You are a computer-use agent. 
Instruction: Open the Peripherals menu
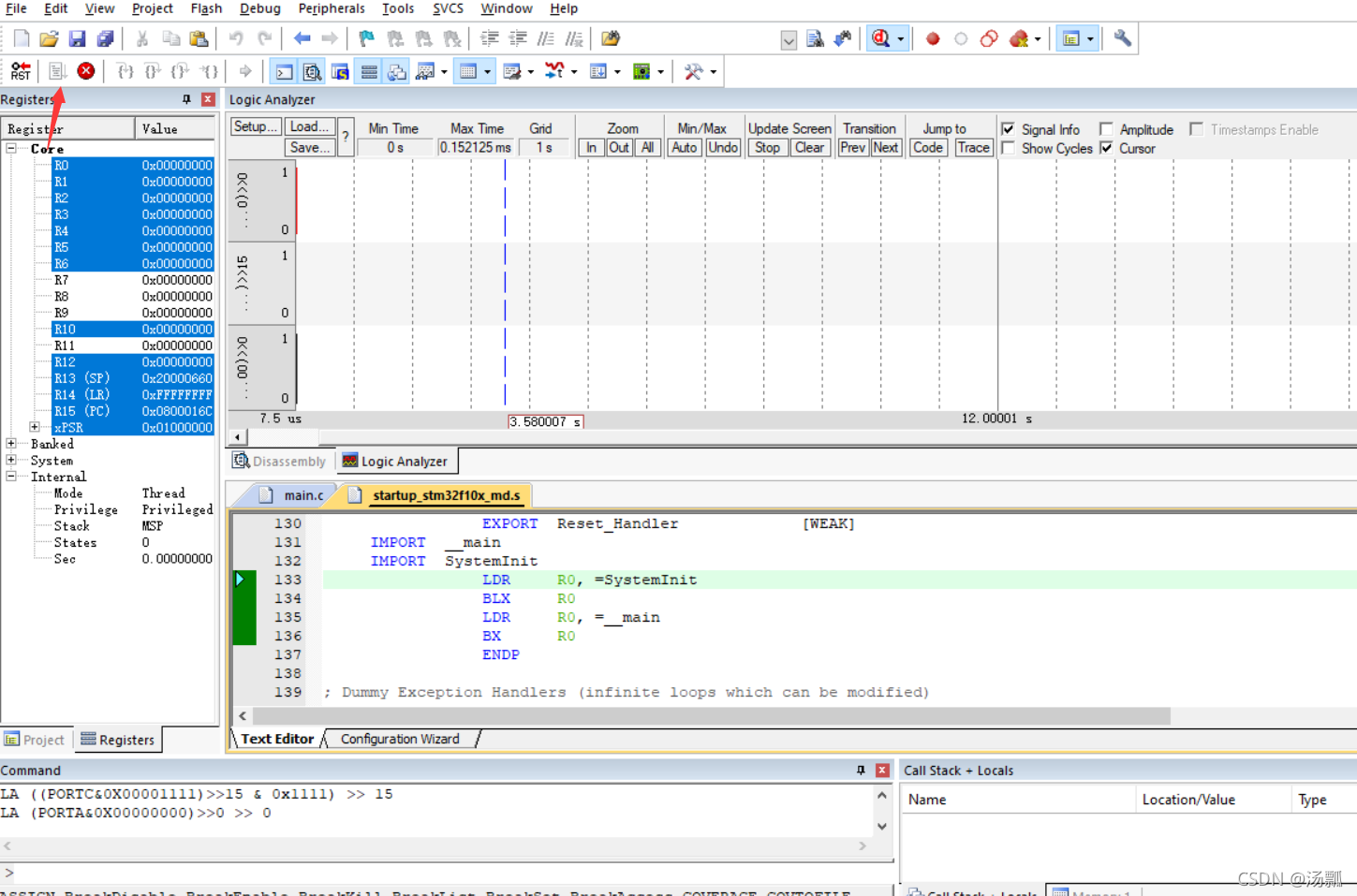tap(332, 8)
